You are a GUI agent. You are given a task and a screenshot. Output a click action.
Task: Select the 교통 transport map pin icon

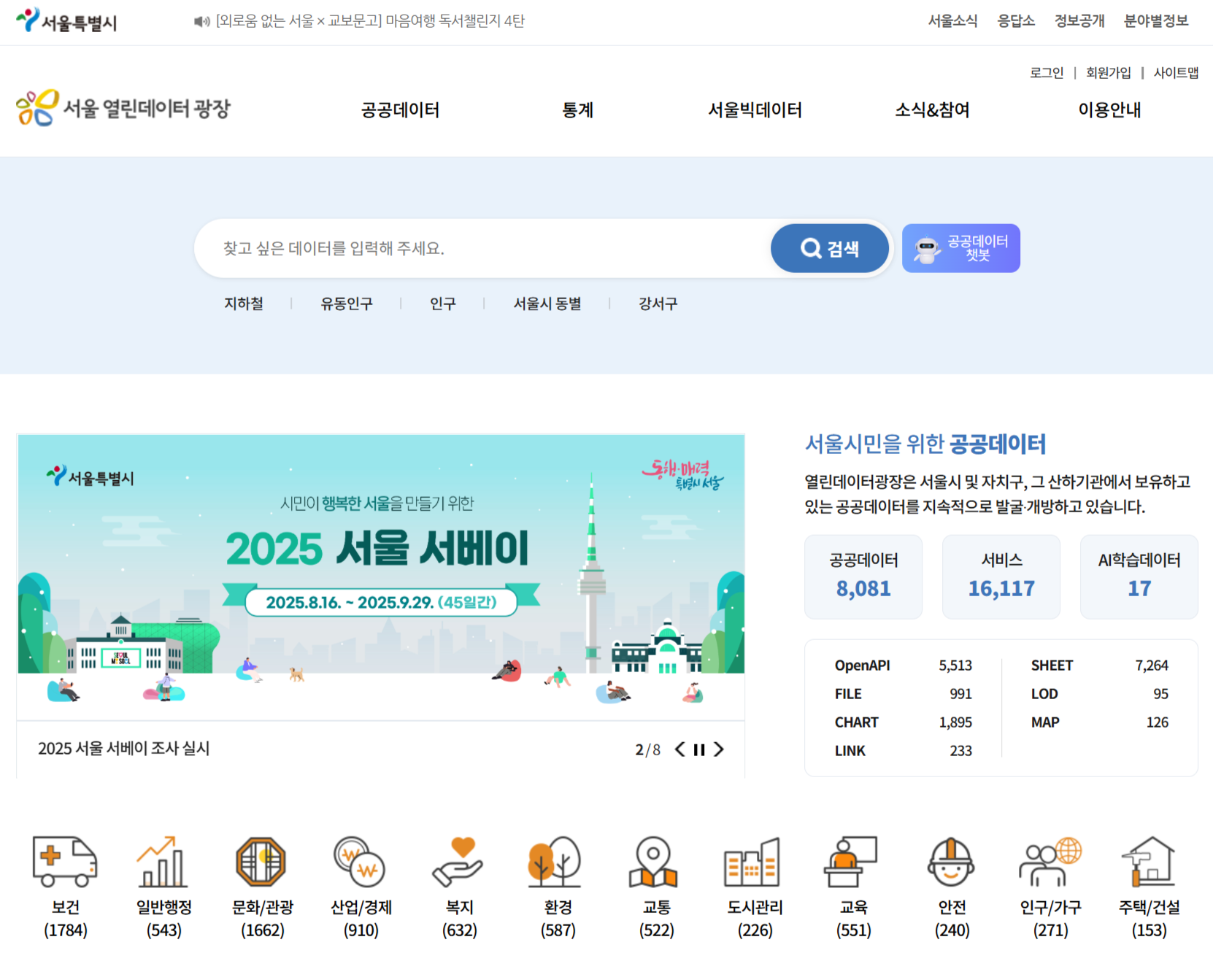tap(655, 862)
